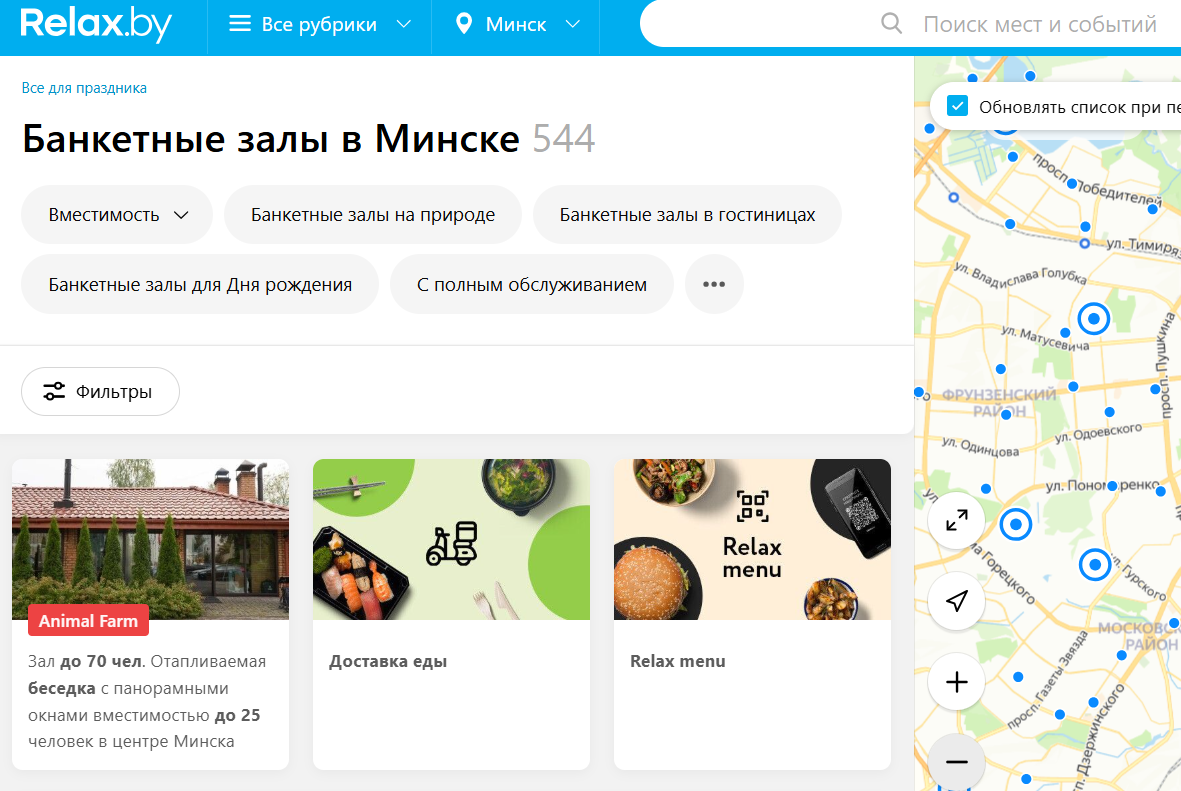Open the Все для праздника breadcrumb link
This screenshot has height=791, width=1181.
click(84, 88)
